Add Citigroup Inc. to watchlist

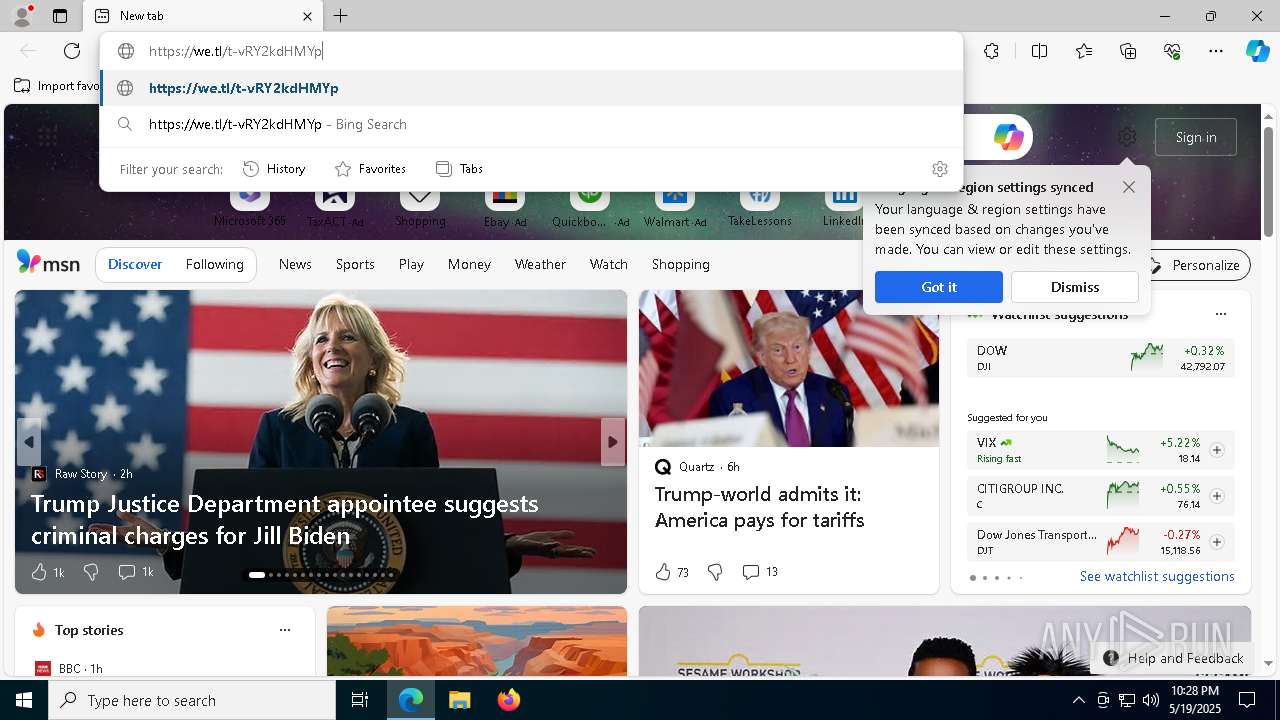pyautogui.click(x=1216, y=496)
